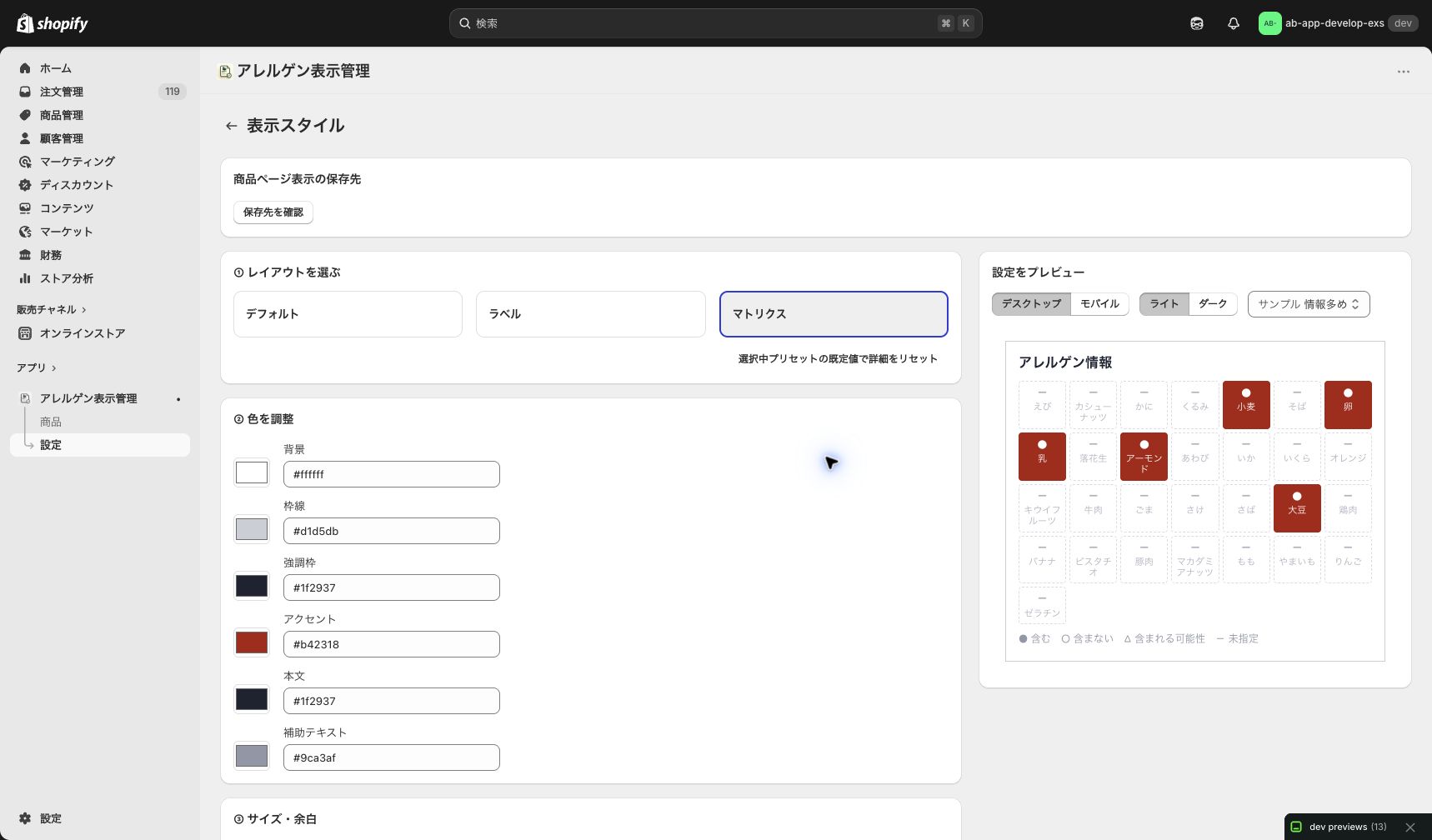
Task: Click the マーケティング target icon
Action: pos(25,162)
